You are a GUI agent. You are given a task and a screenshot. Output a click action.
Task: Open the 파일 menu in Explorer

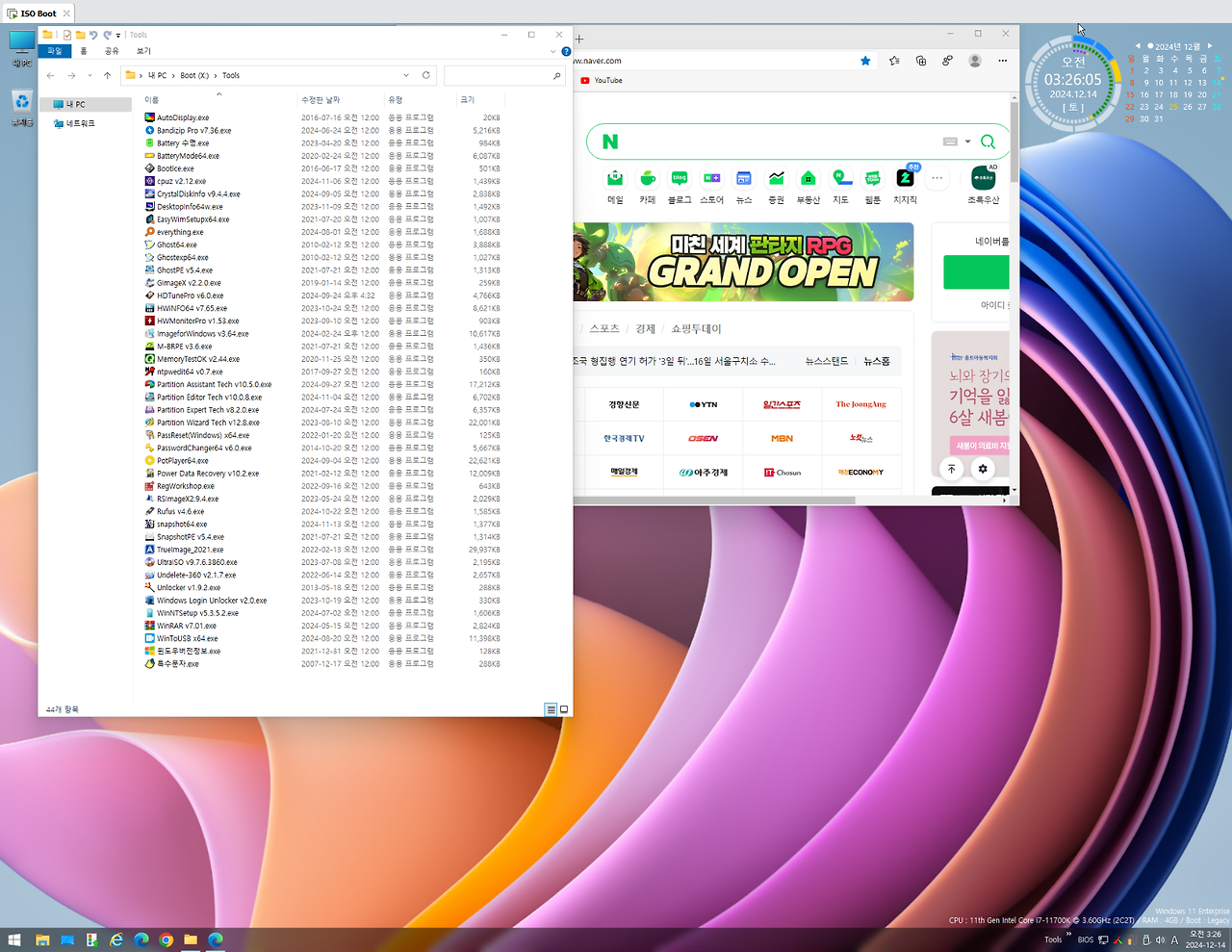point(55,50)
